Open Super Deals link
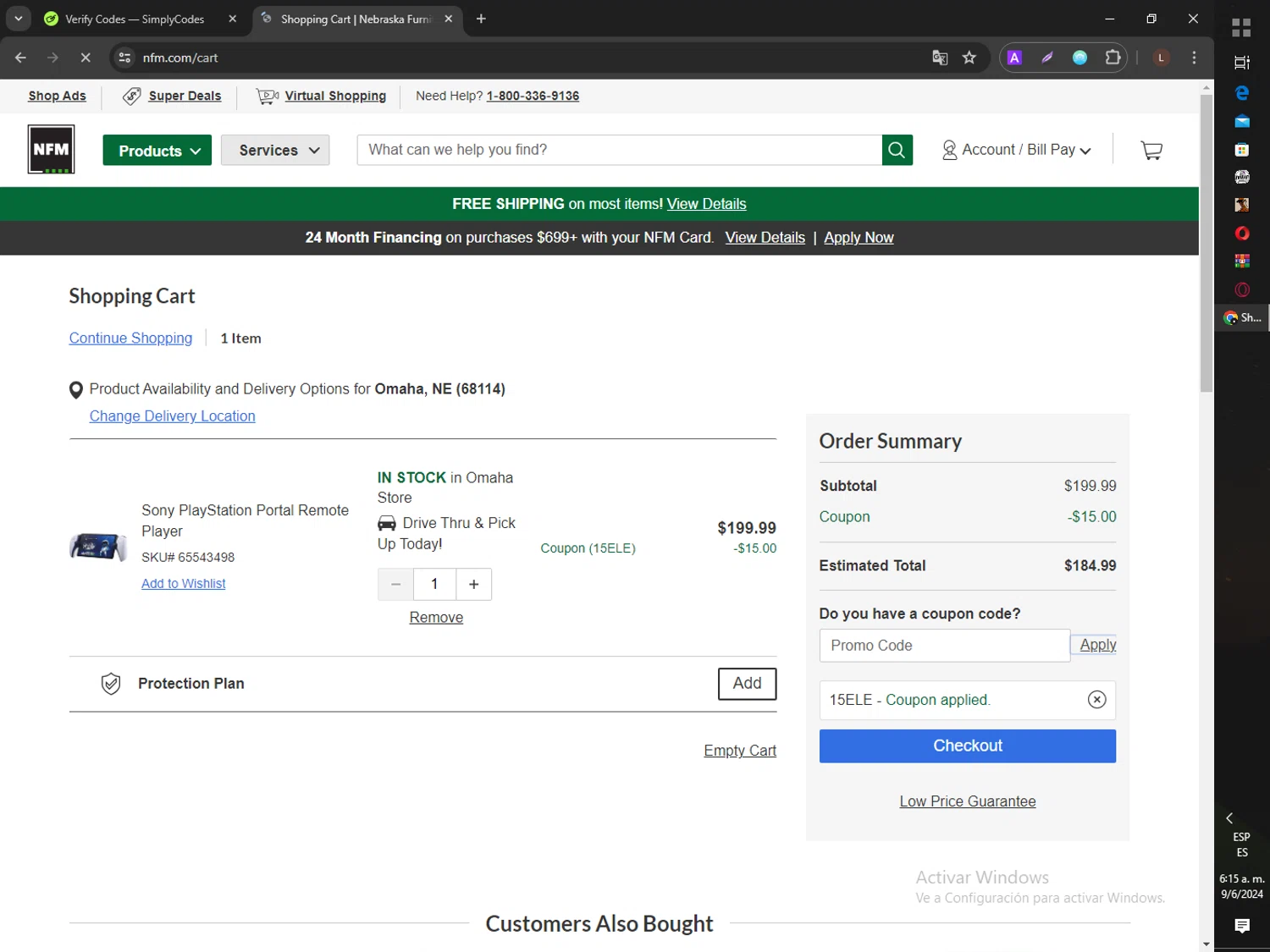Viewport: 1270px width, 952px height. pos(185,96)
